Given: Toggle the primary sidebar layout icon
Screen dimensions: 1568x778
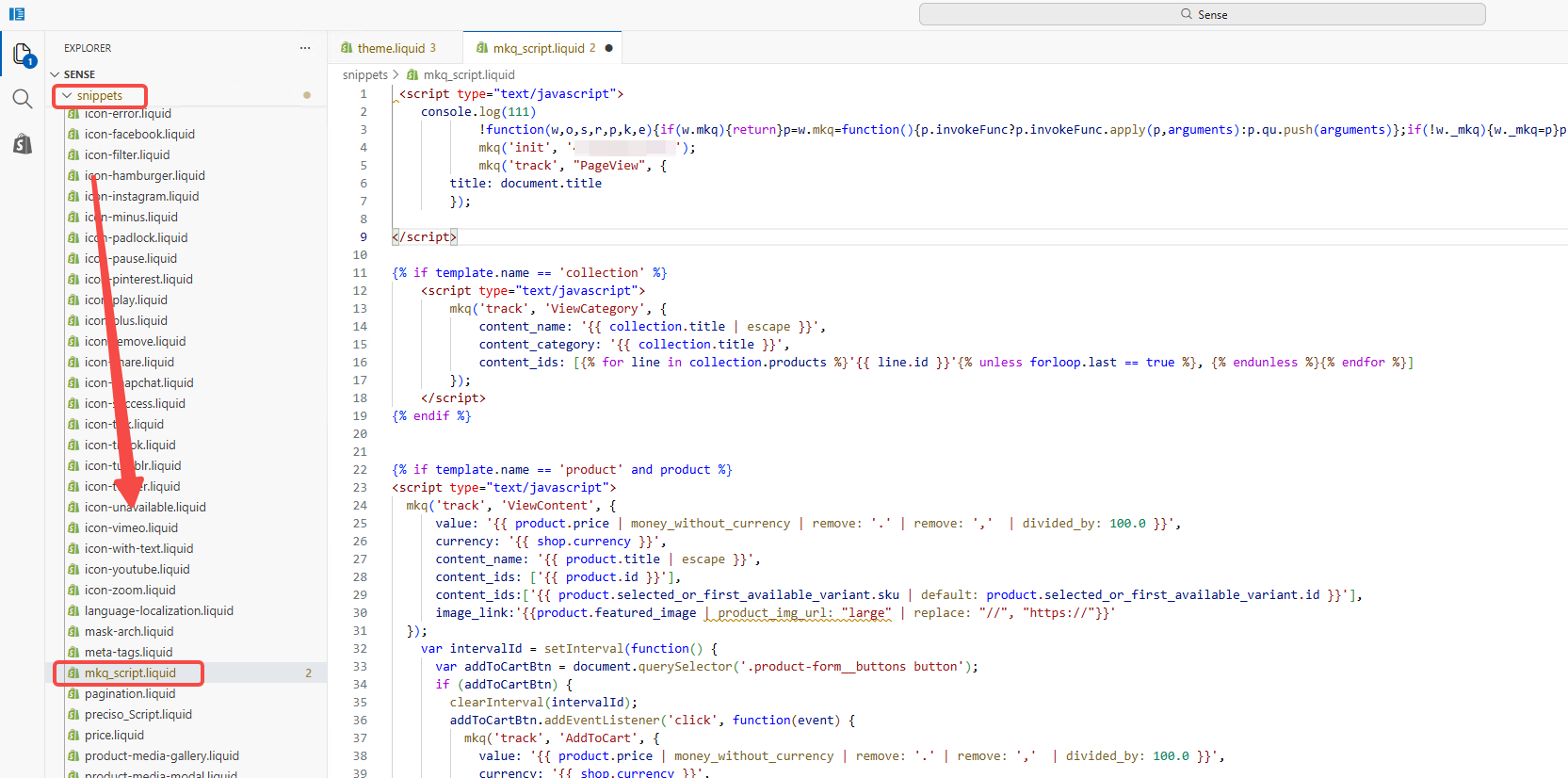Looking at the screenshot, I should 17,14.
